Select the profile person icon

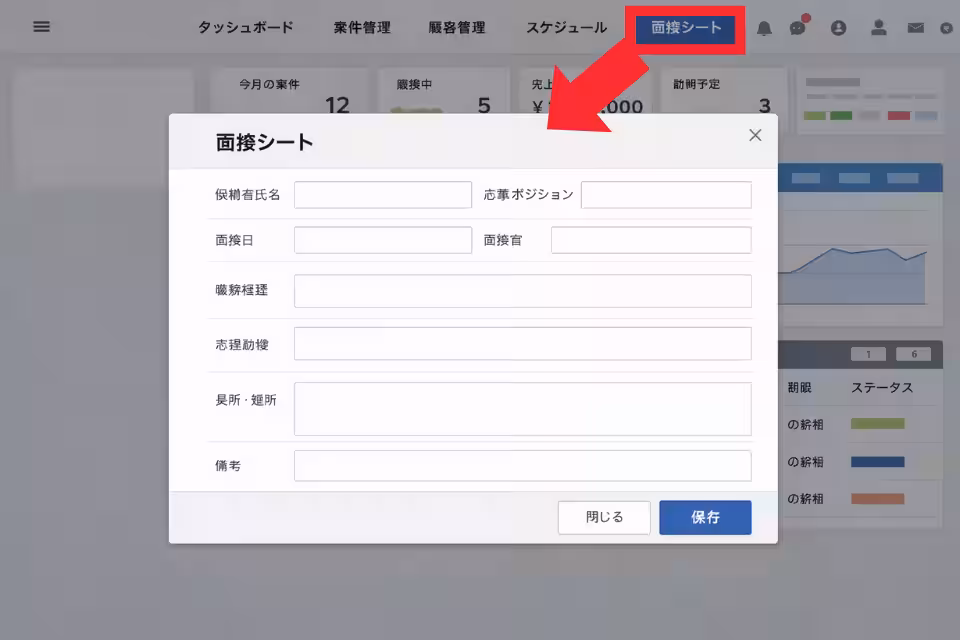point(879,29)
